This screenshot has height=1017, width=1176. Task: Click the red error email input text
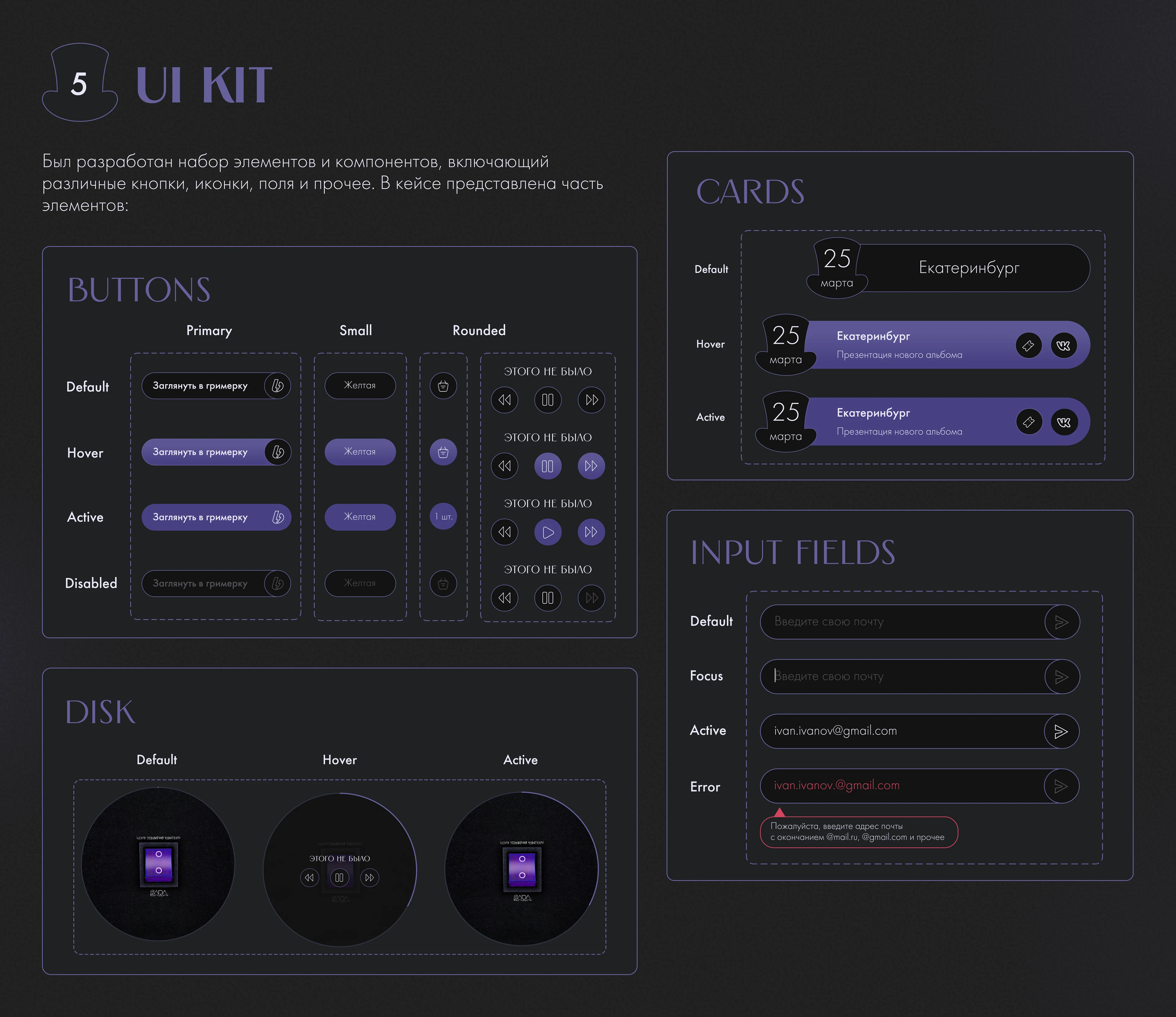point(837,786)
